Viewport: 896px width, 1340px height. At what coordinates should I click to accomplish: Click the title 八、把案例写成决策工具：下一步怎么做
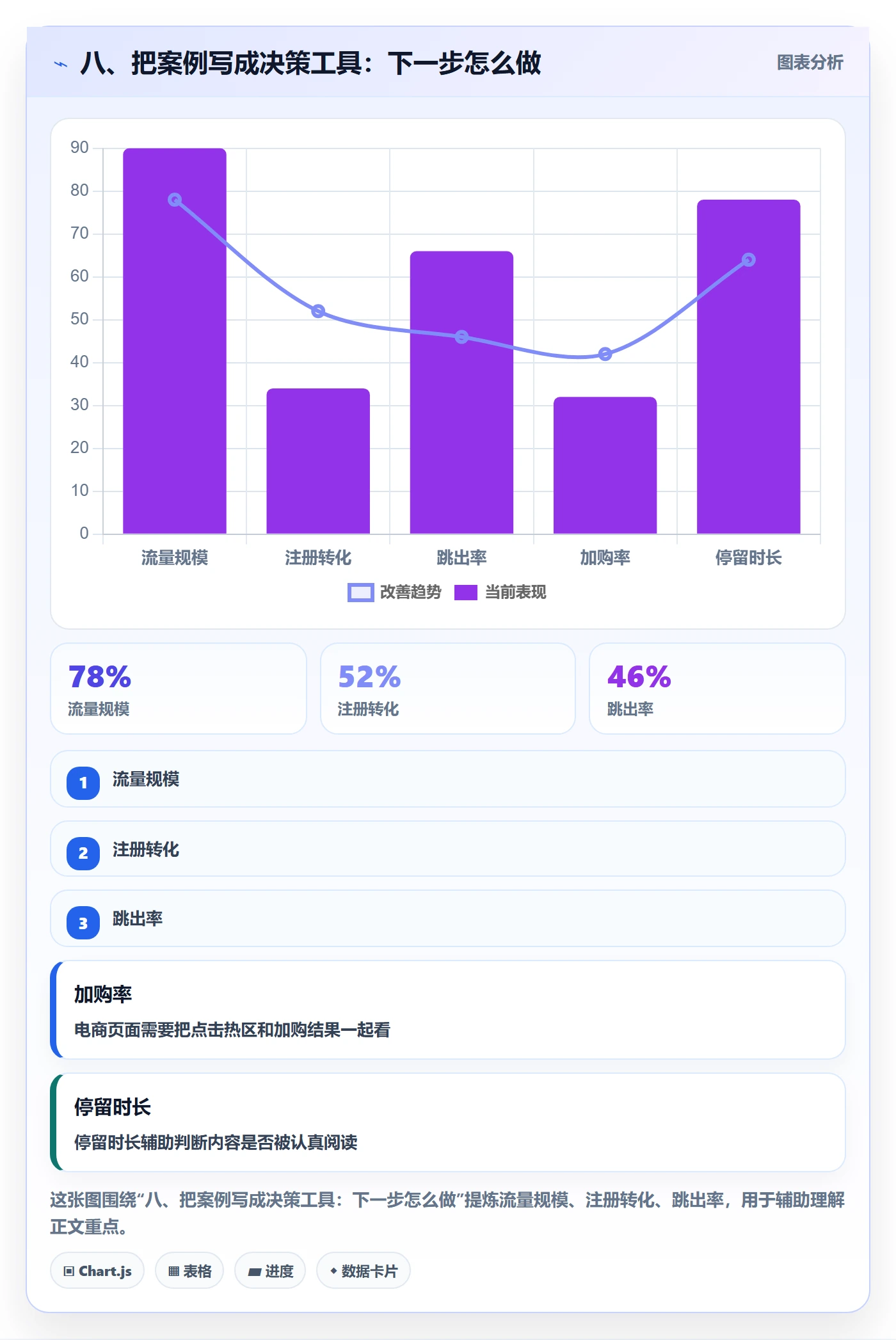pos(311,63)
